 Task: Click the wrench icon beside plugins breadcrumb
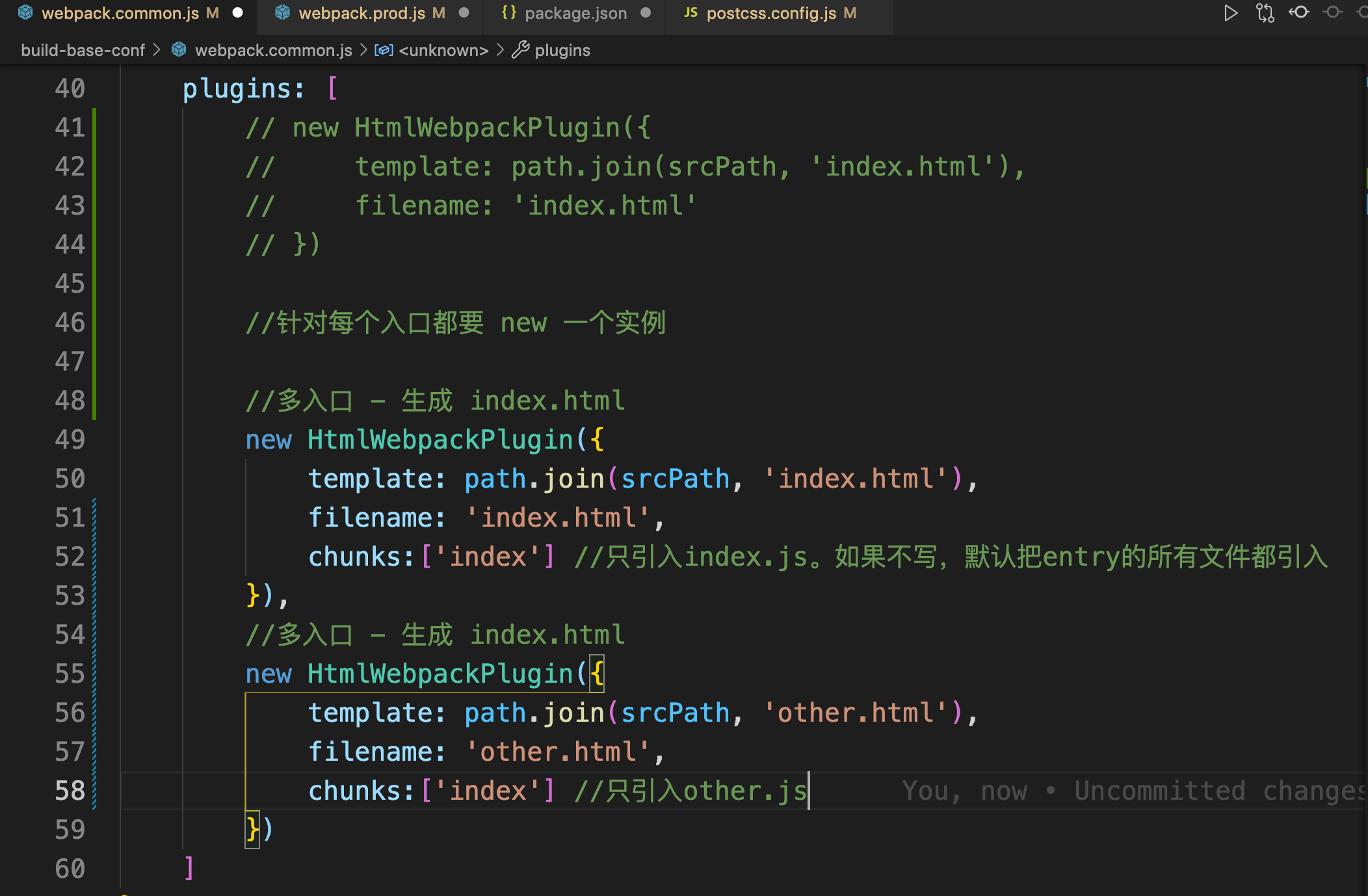click(520, 50)
